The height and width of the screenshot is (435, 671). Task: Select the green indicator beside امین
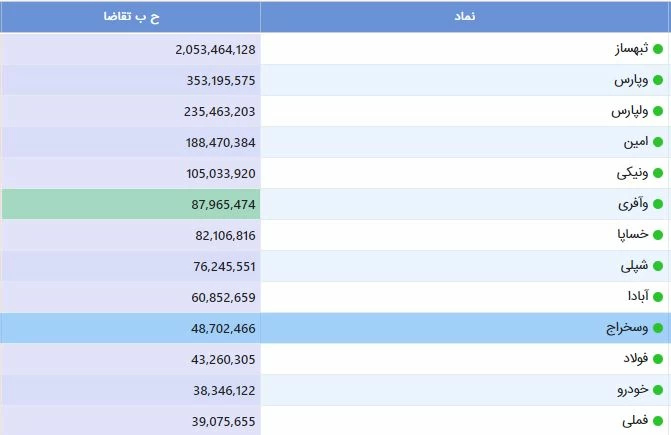coord(657,142)
